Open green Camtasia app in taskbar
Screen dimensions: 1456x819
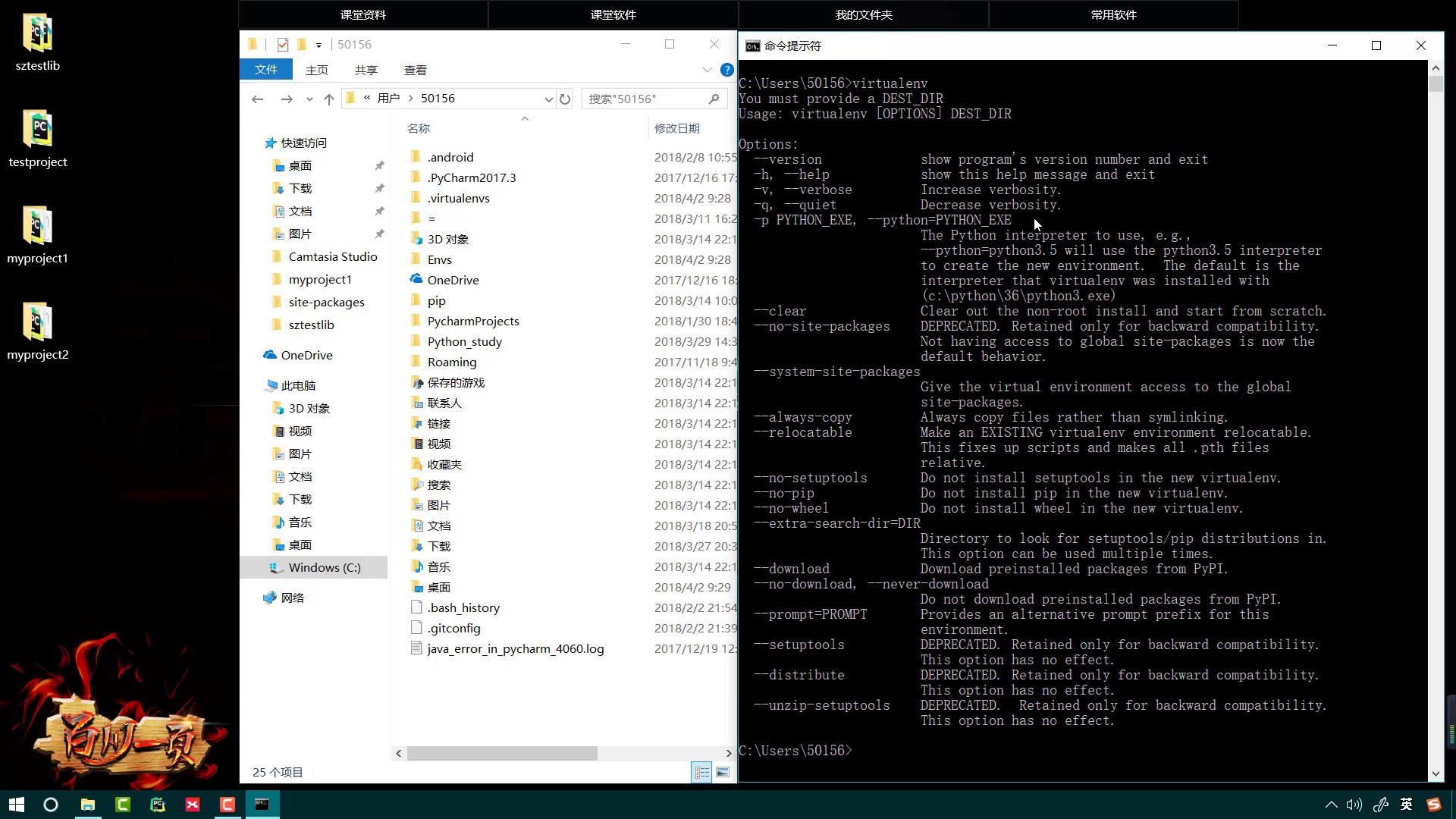(123, 805)
